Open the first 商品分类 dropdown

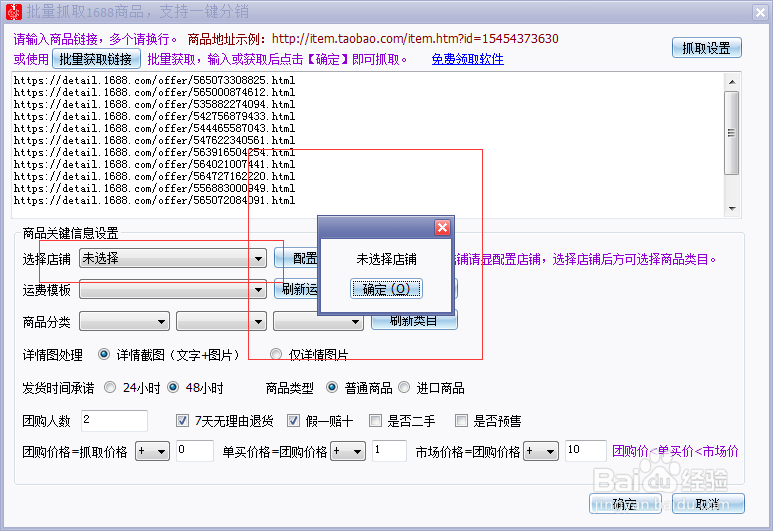click(124, 321)
